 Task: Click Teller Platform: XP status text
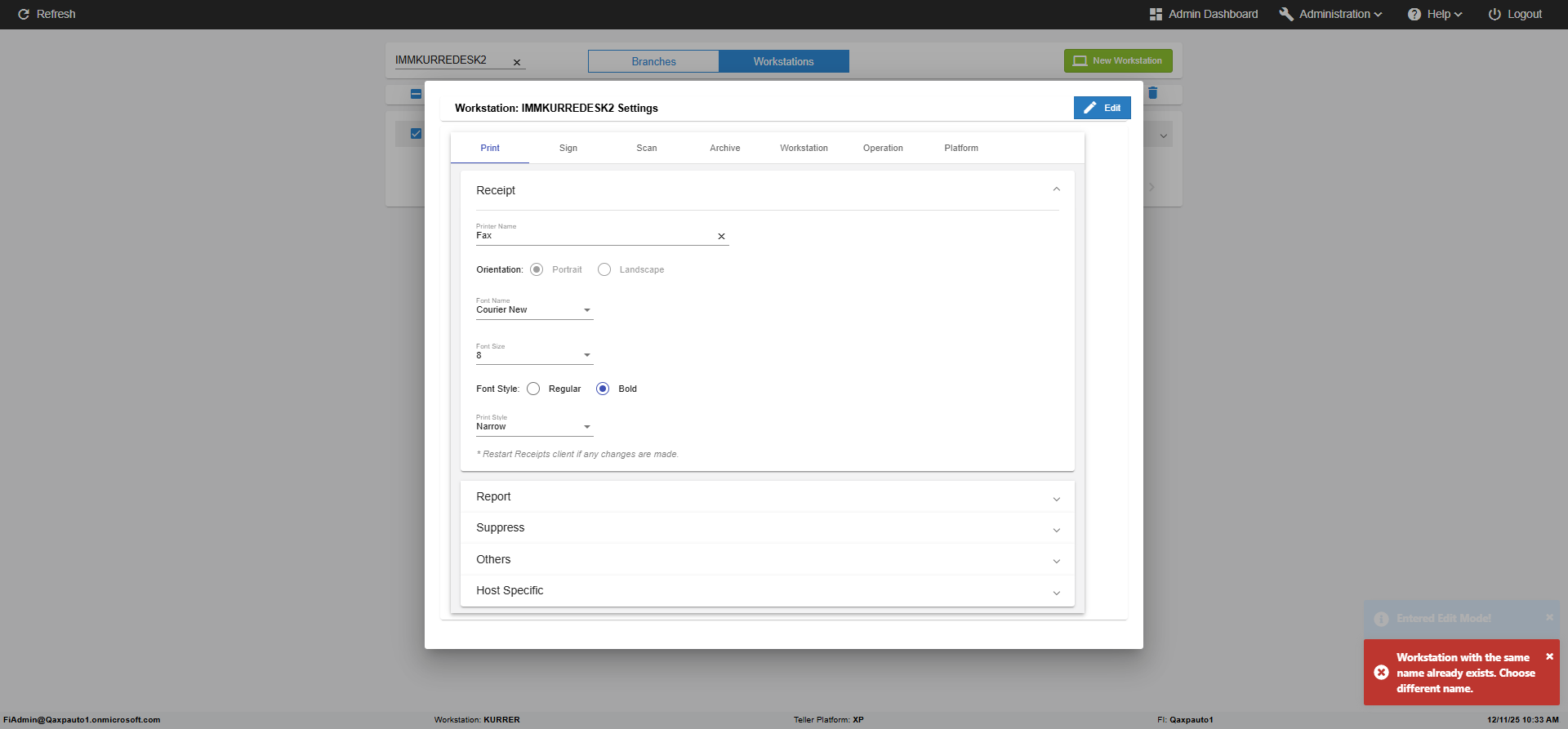coord(829,720)
